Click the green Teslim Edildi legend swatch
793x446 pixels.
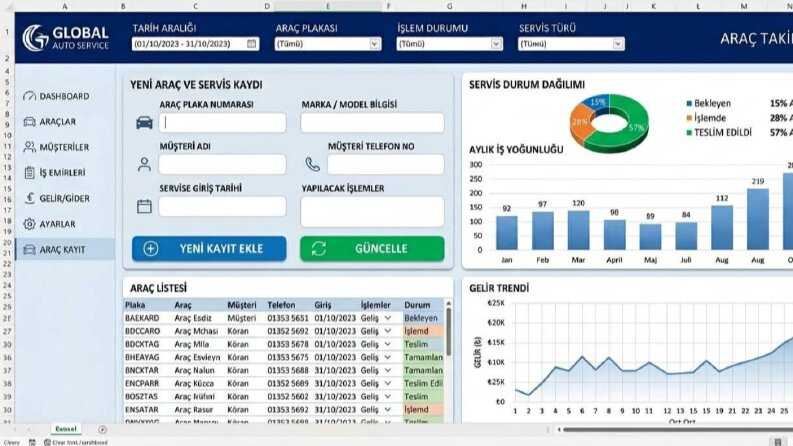tap(689, 133)
